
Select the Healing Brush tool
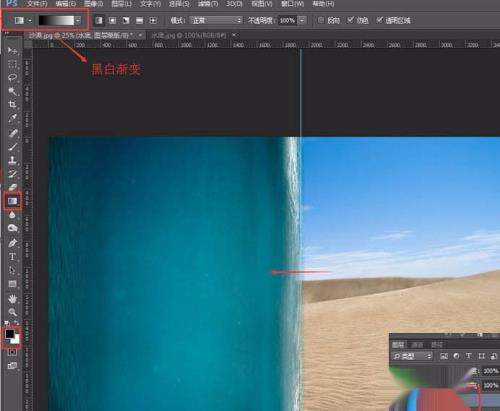click(12, 133)
